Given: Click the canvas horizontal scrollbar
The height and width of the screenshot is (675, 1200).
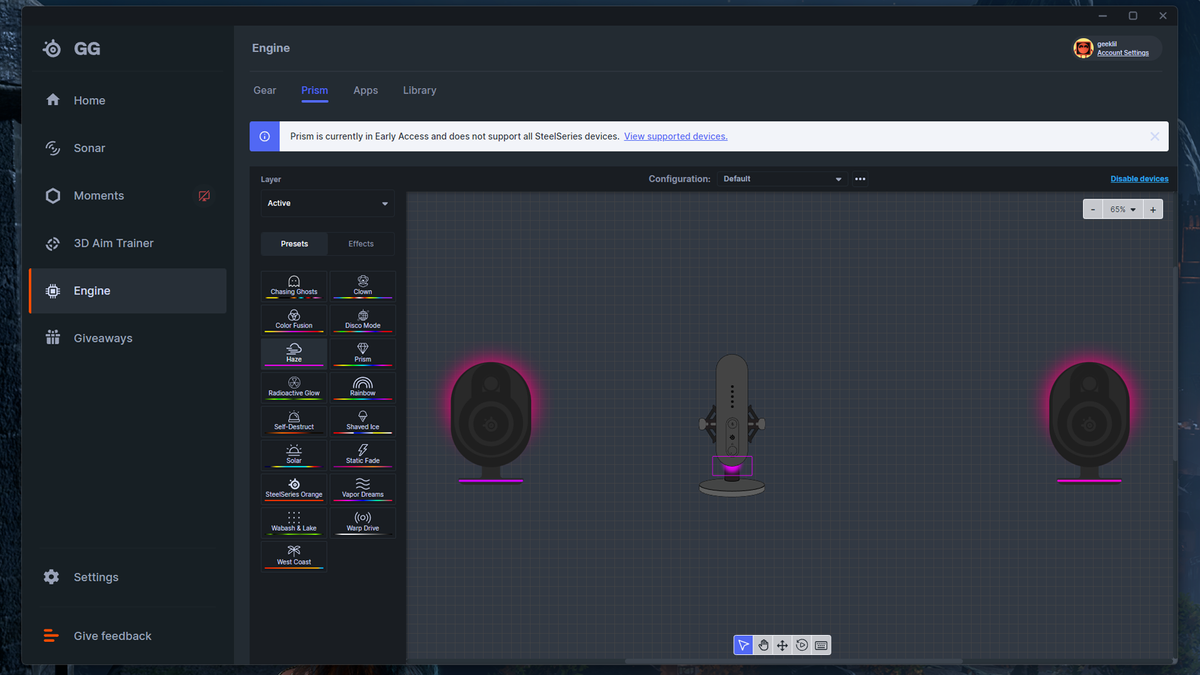Looking at the screenshot, I should (794, 661).
